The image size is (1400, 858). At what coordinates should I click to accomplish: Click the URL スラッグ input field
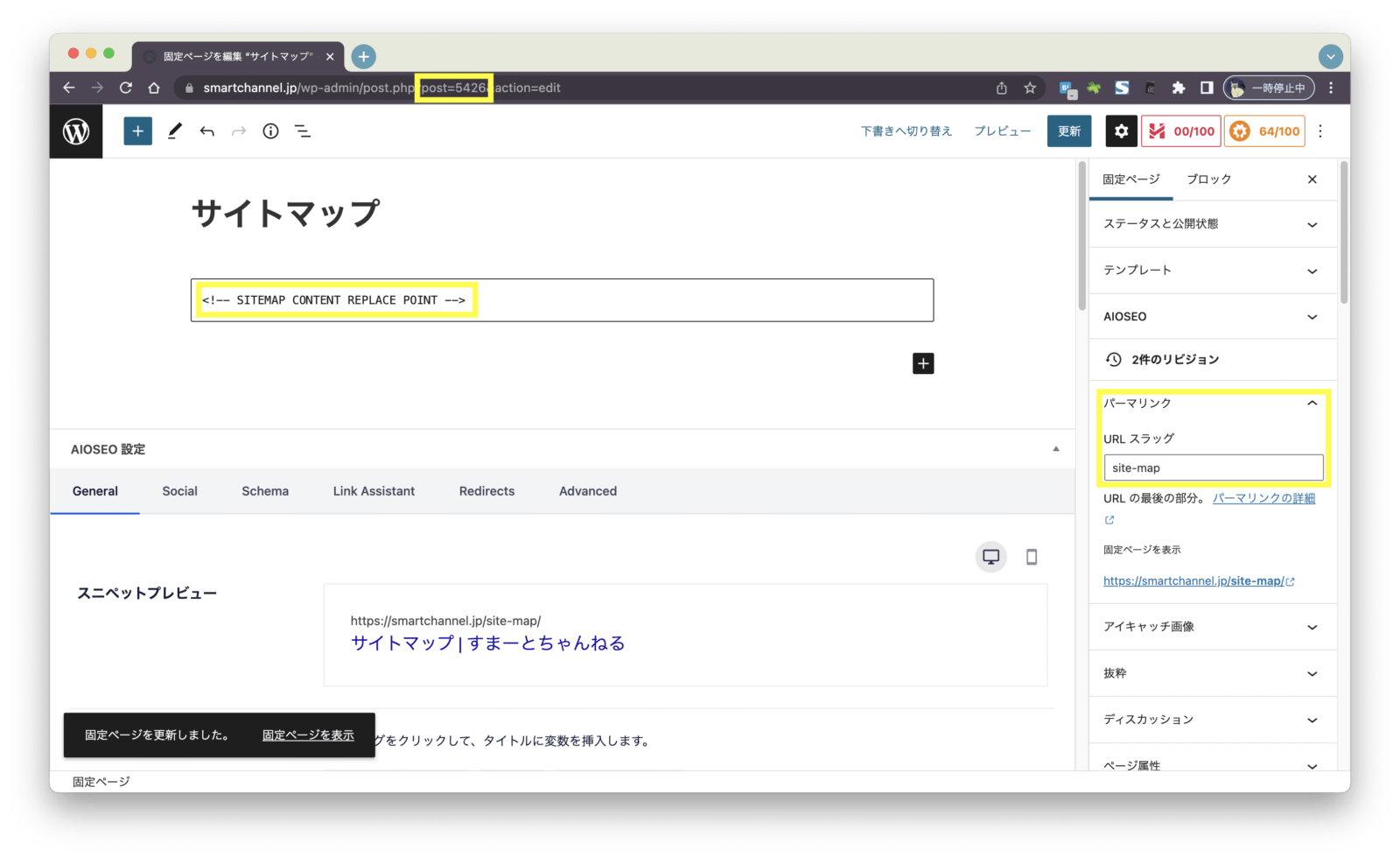pyautogui.click(x=1213, y=468)
